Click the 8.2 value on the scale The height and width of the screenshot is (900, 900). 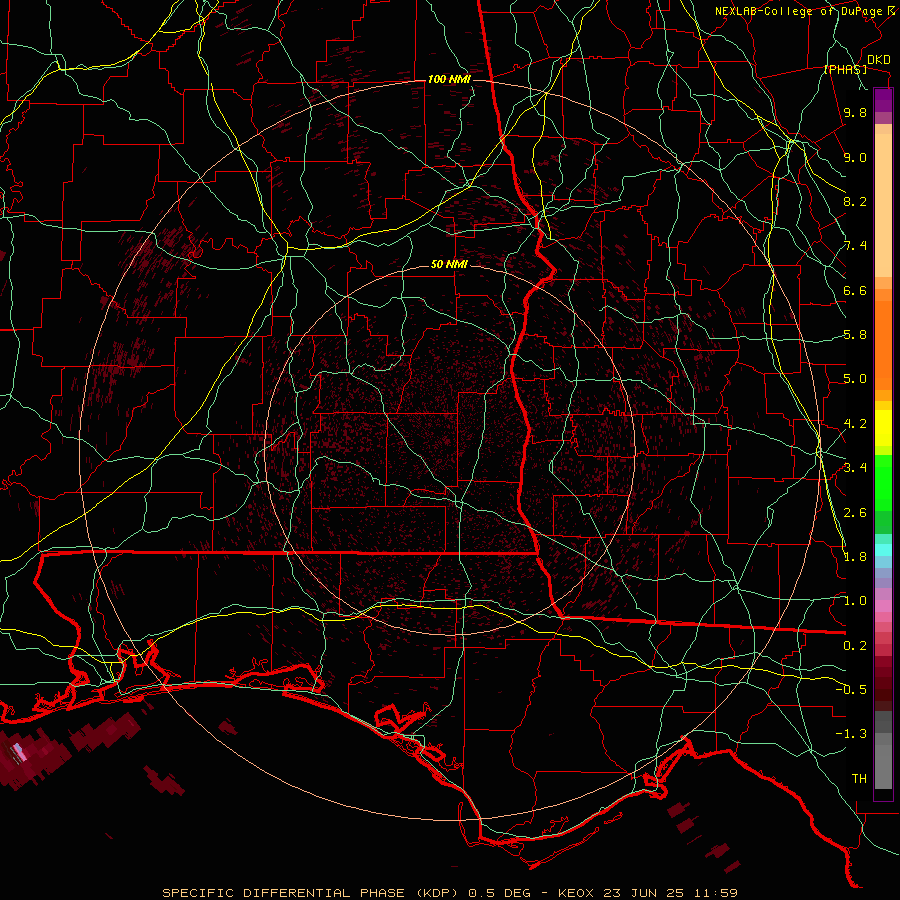855,201
